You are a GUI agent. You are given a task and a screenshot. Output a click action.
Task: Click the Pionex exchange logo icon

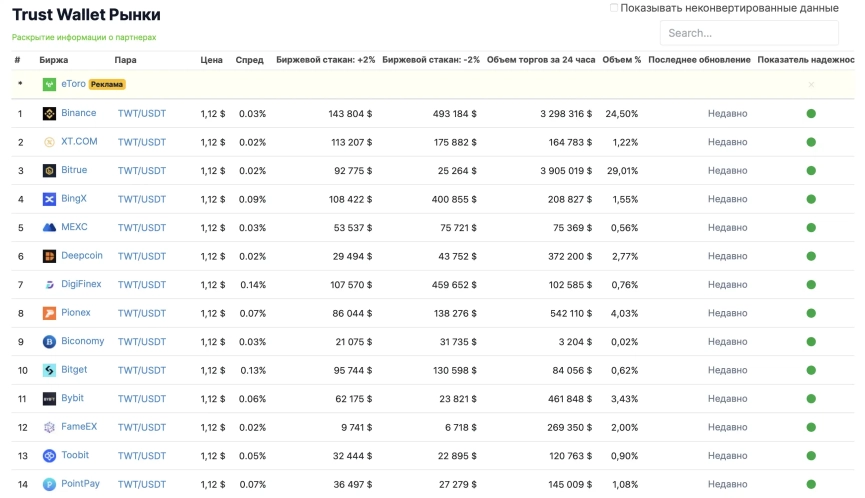[x=49, y=313]
